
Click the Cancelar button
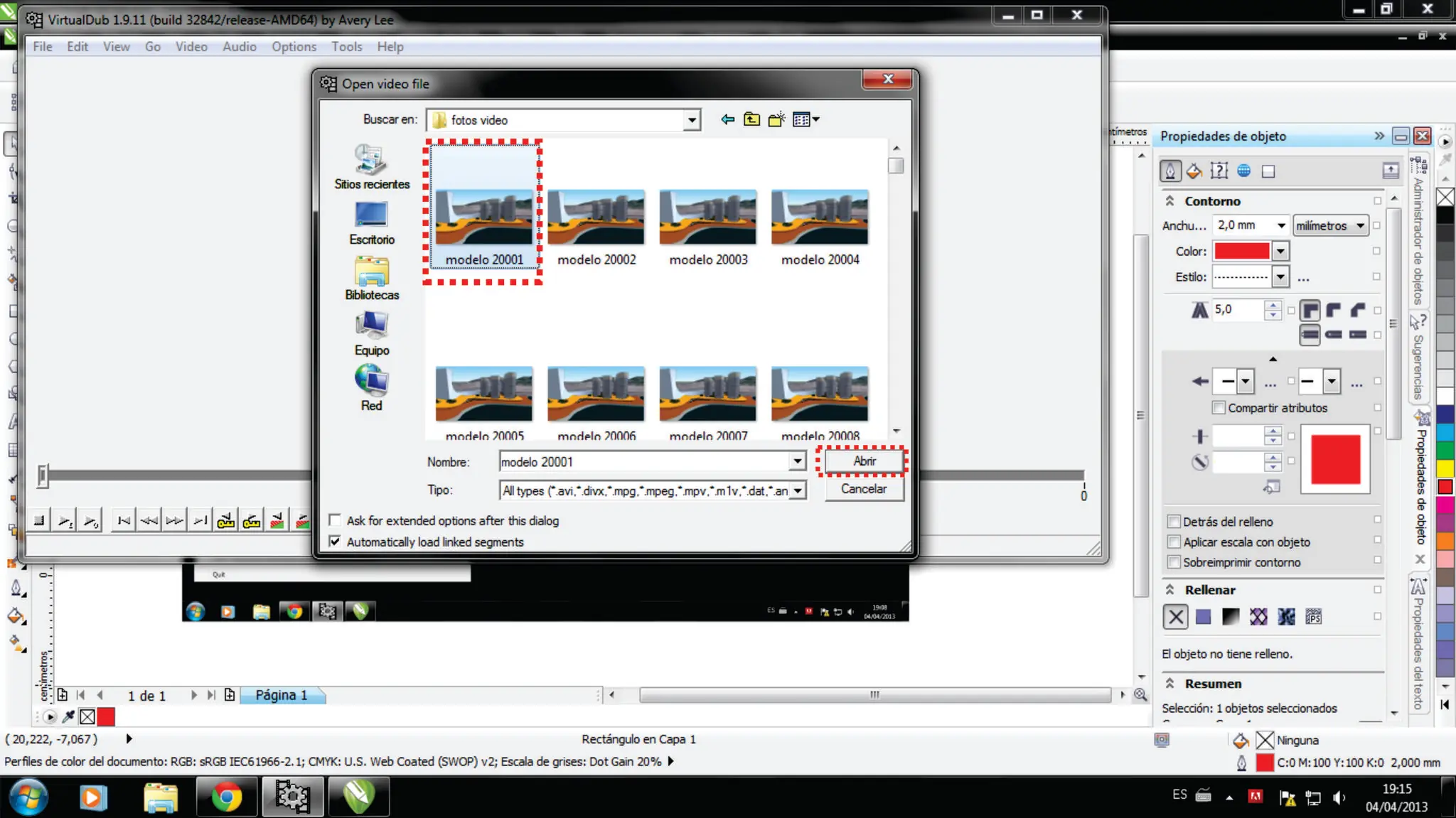[x=864, y=489]
